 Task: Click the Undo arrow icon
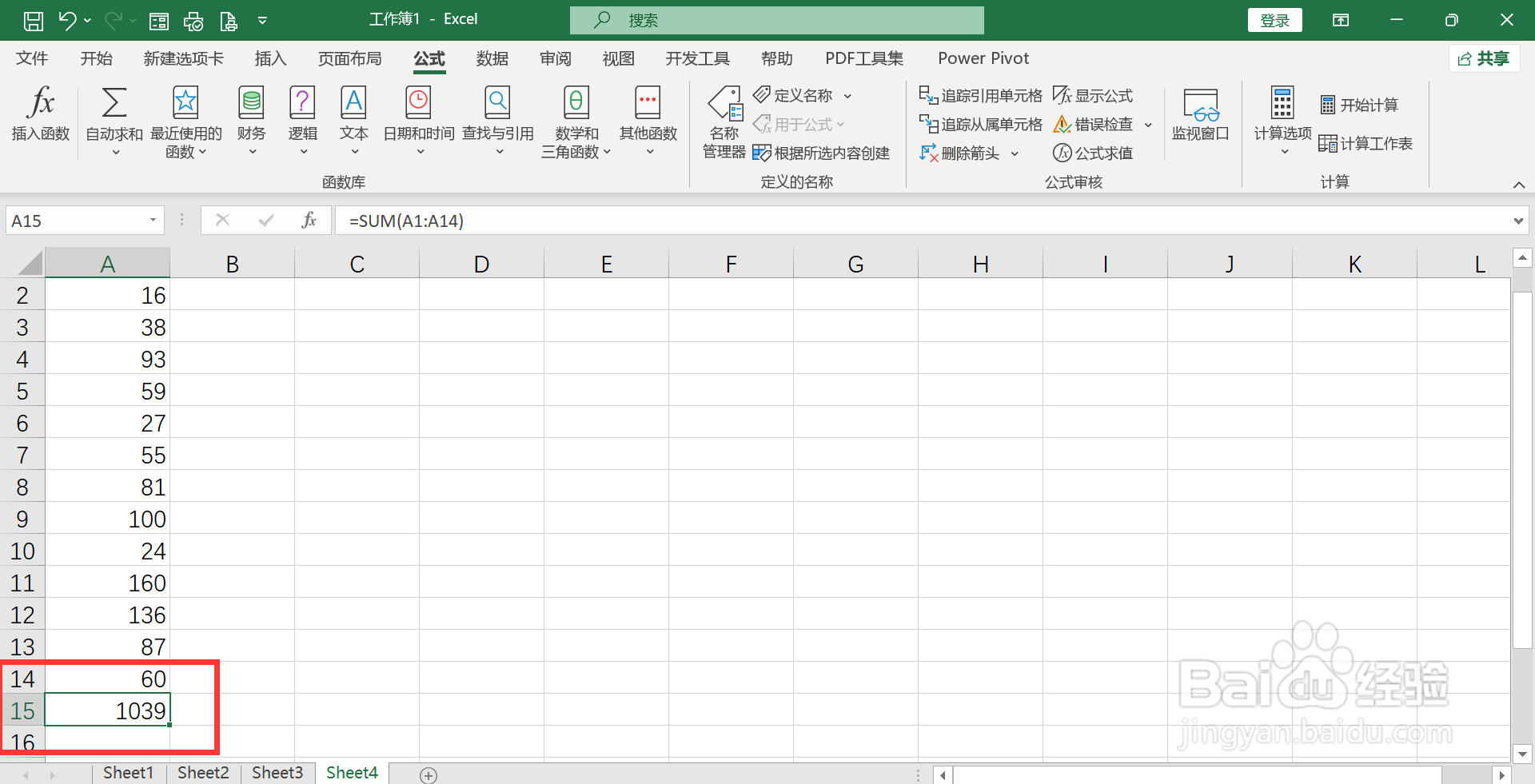tap(67, 21)
